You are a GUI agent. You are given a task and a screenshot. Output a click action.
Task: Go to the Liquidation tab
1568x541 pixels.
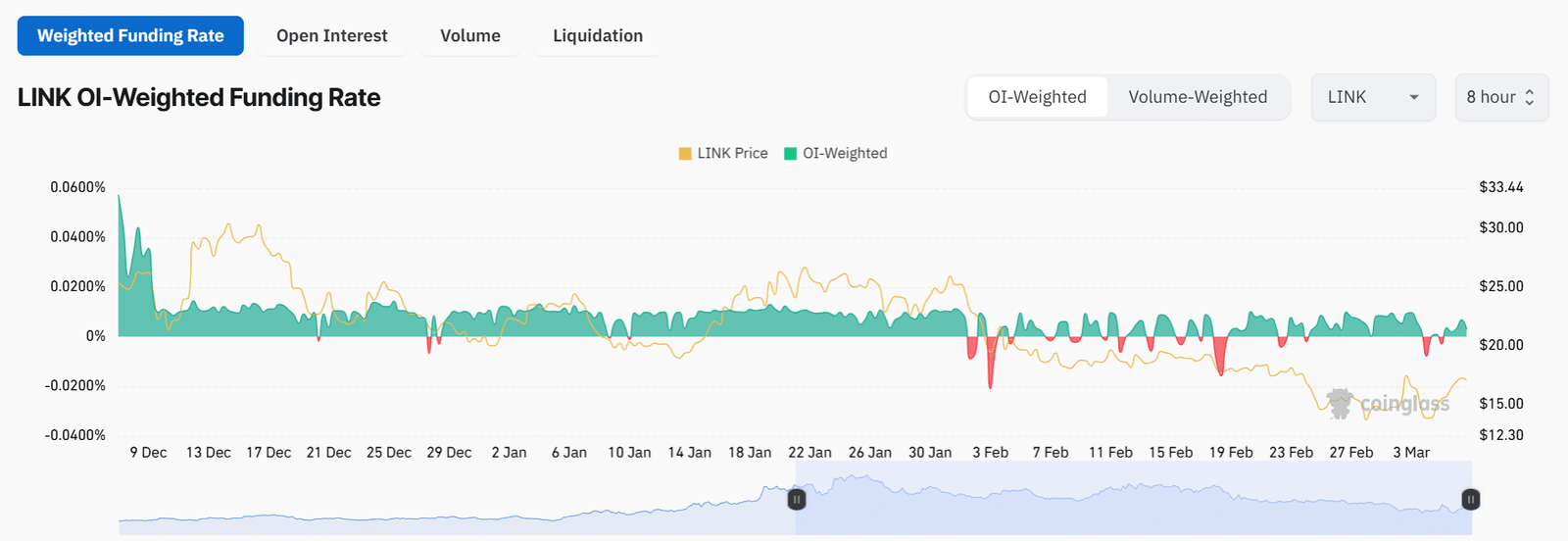pos(598,36)
